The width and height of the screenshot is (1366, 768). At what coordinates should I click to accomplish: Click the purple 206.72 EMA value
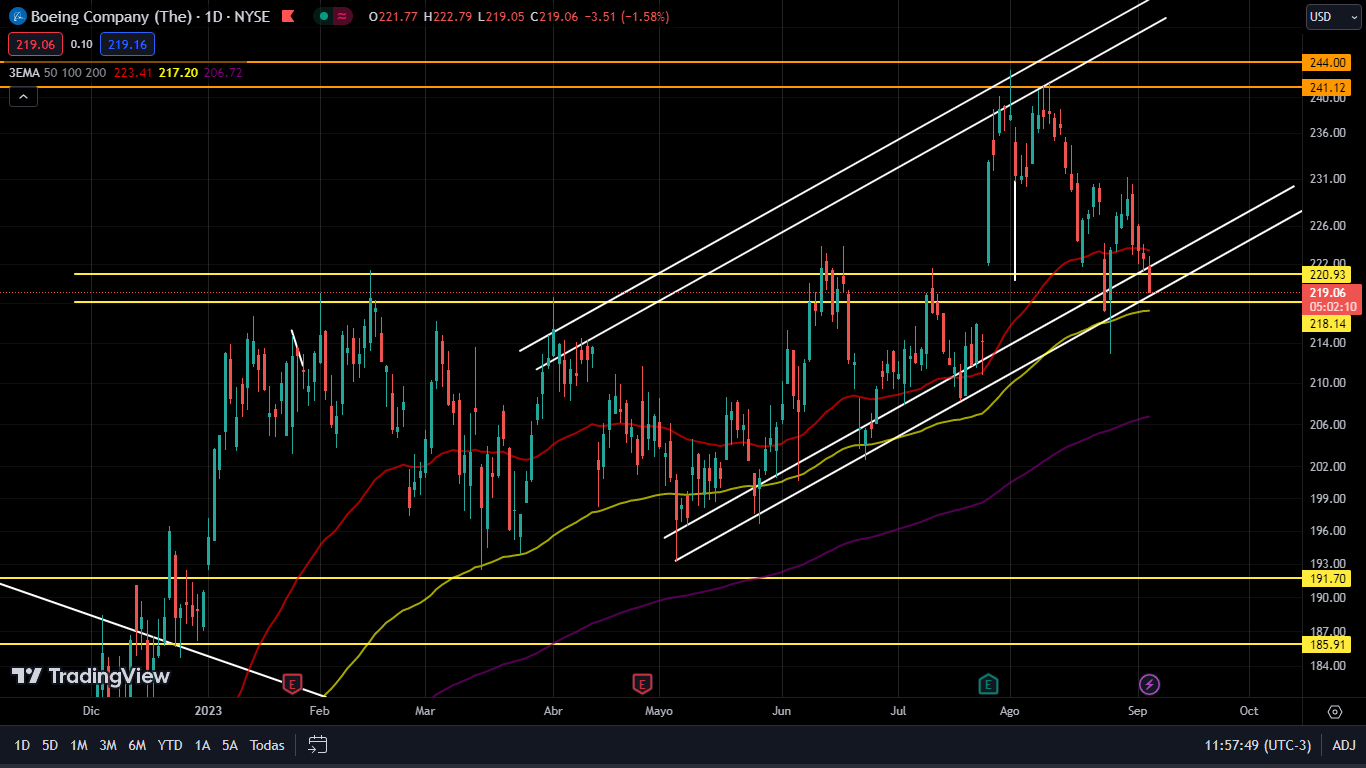[x=222, y=73]
